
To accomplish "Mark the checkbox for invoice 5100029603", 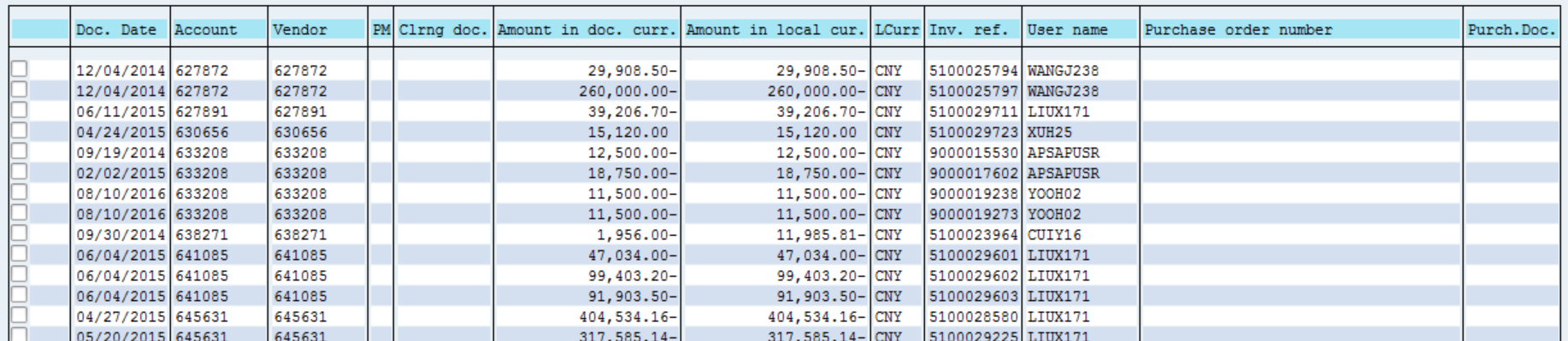I will point(19,295).
